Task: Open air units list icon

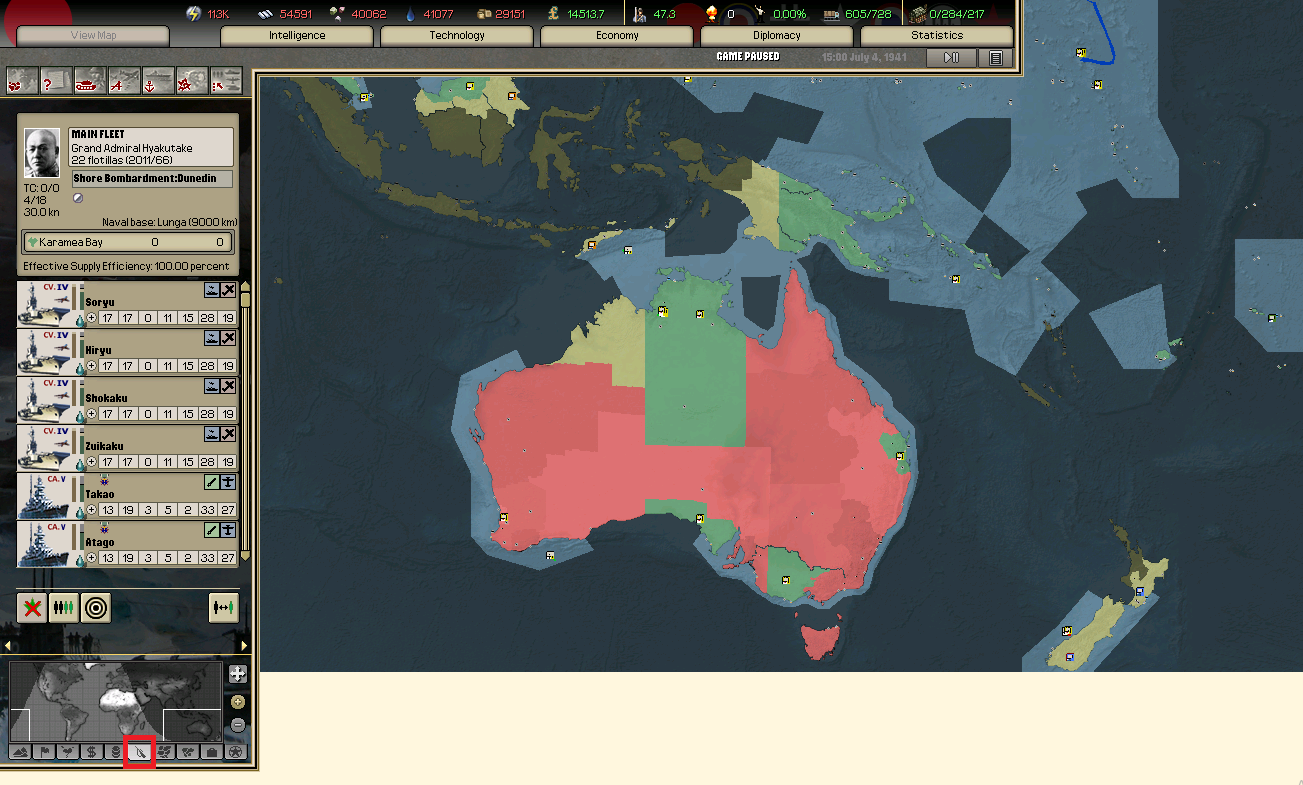Action: (124, 80)
